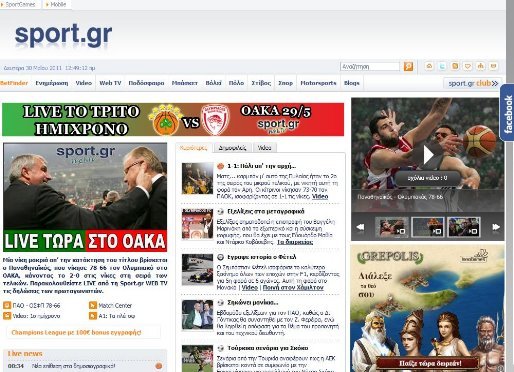Image resolution: width=514 pixels, height=372 pixels.
Task: Select the first video thumbnail
Action: point(392,227)
